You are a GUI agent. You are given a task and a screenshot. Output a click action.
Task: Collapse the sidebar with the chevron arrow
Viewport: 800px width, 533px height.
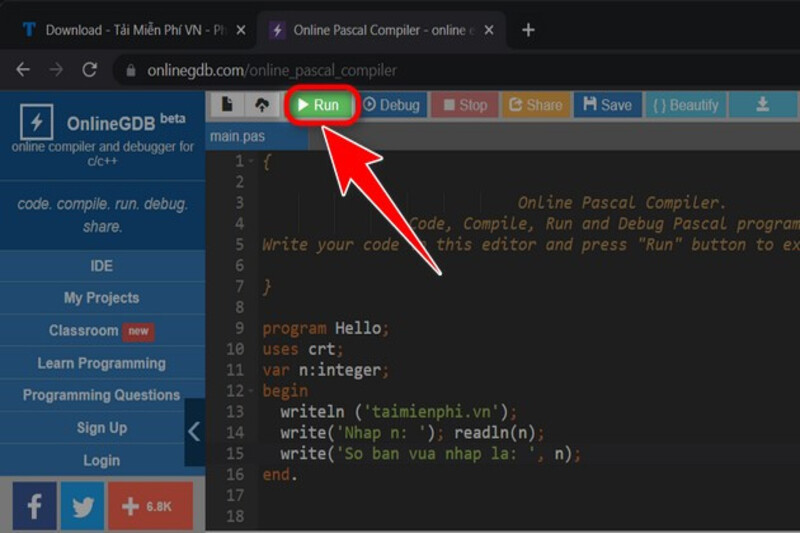(x=194, y=431)
